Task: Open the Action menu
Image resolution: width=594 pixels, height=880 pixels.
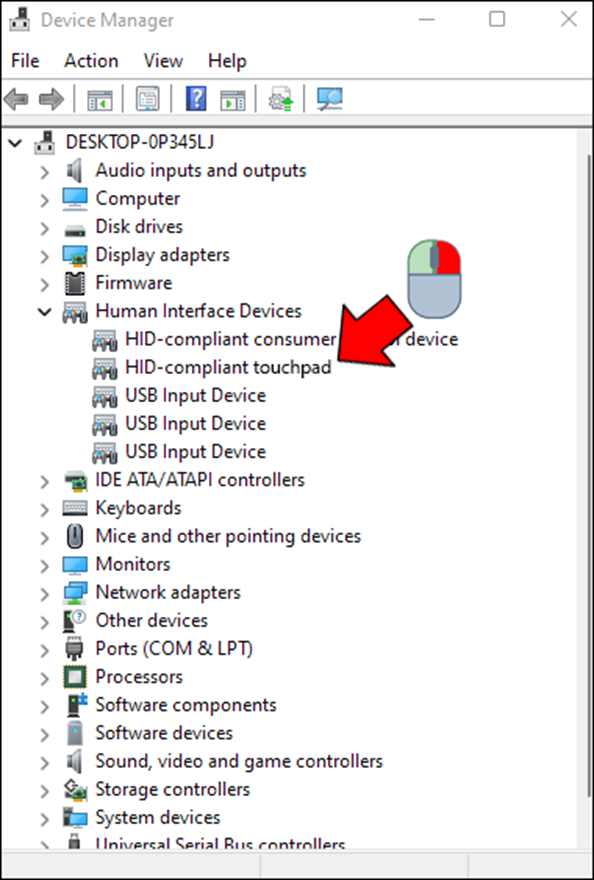Action: (x=91, y=61)
